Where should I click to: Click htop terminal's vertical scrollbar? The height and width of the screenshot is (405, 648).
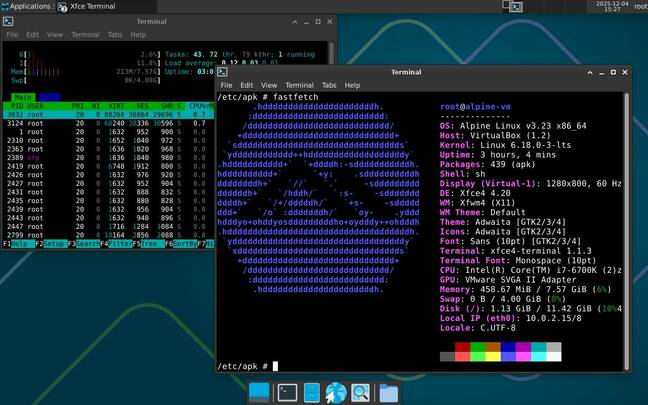click(331, 52)
